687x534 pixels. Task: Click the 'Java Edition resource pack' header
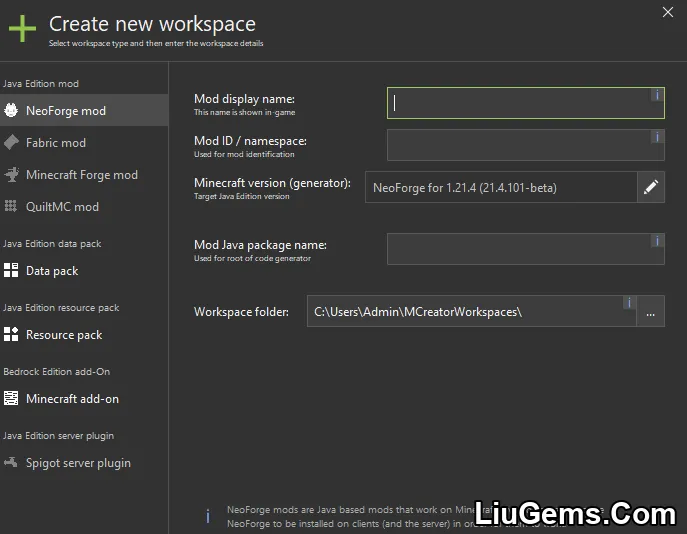[x=61, y=308]
